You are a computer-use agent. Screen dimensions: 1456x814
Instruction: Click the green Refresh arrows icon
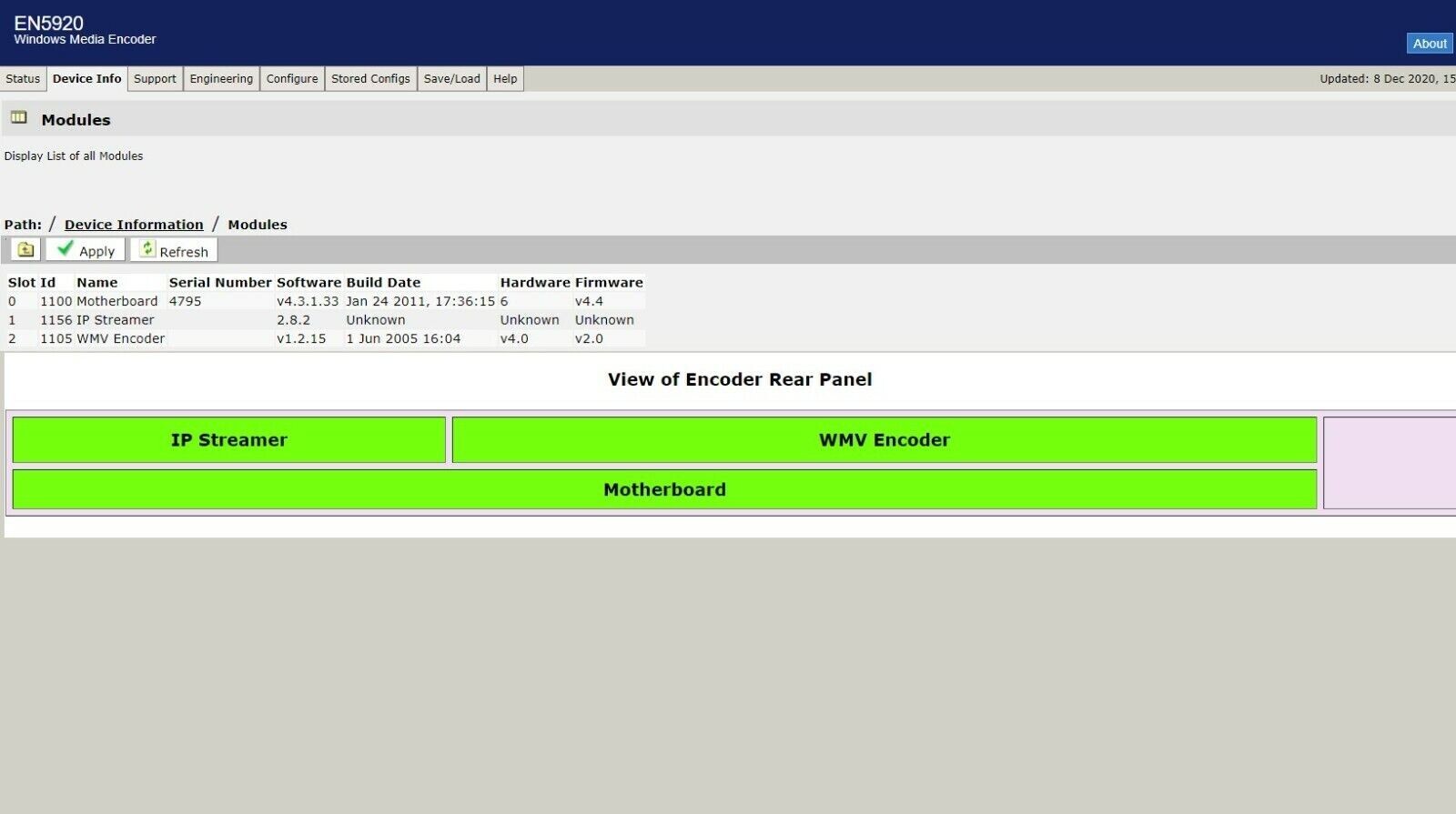(147, 249)
